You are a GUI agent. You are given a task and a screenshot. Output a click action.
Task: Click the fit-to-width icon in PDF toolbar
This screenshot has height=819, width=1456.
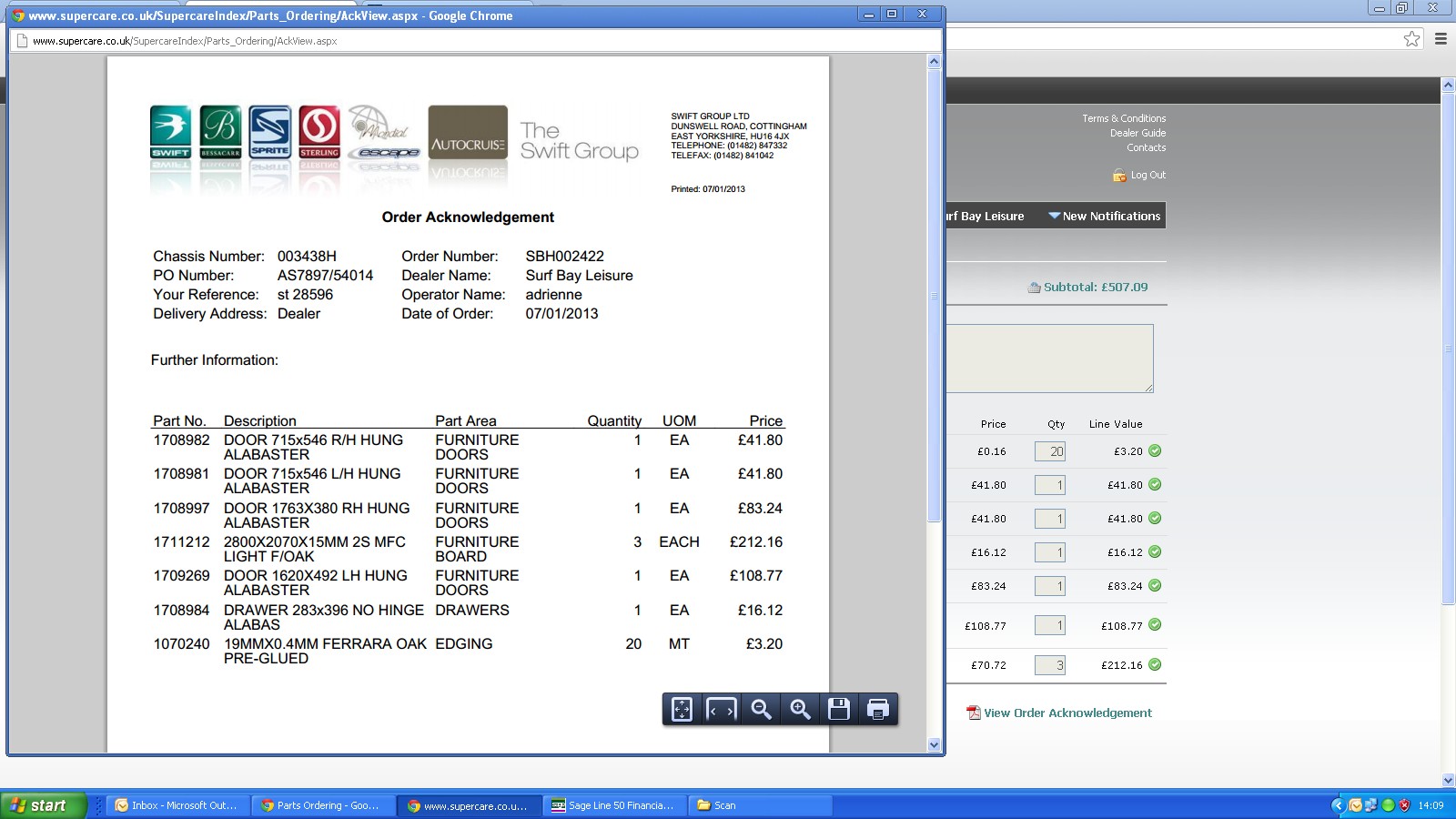click(x=721, y=709)
